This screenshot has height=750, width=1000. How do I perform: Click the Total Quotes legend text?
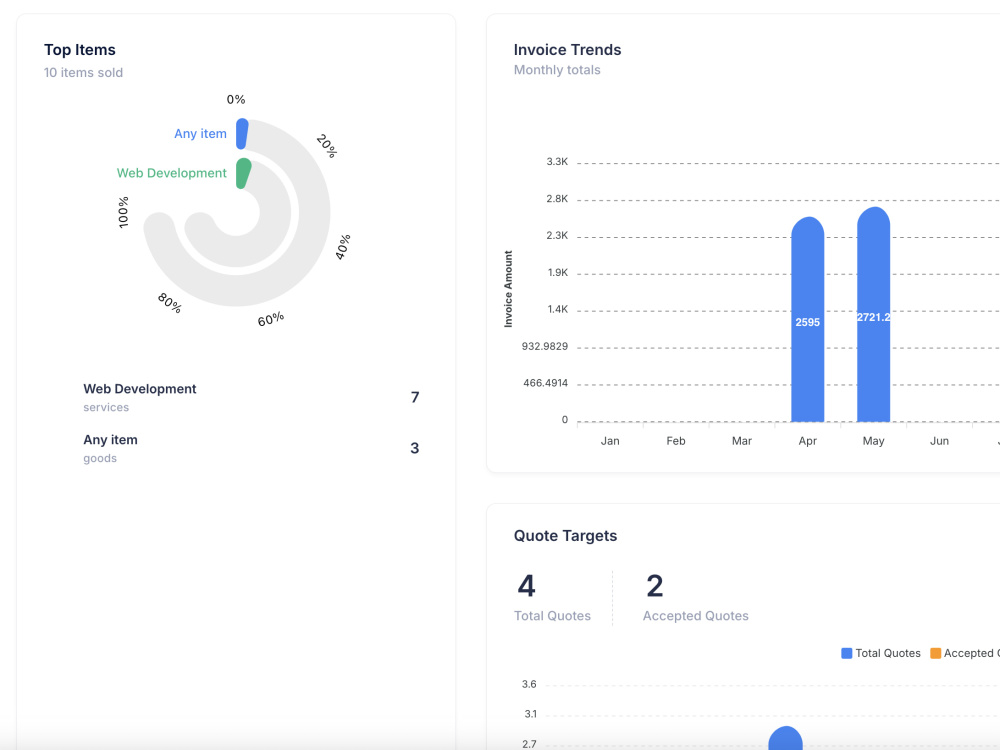[888, 653]
